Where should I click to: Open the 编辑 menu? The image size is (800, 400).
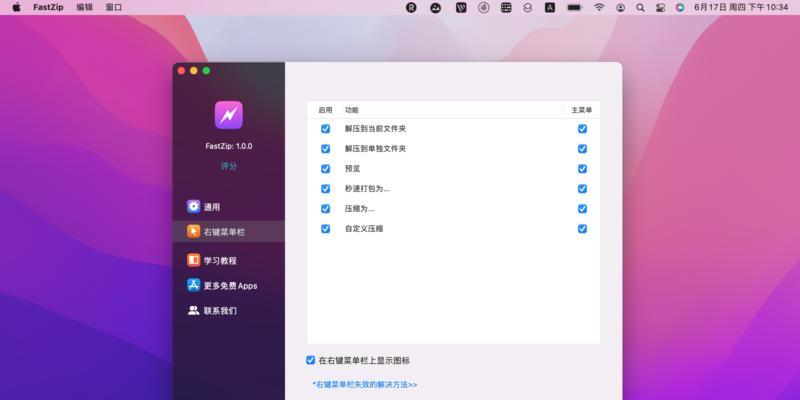click(x=84, y=8)
